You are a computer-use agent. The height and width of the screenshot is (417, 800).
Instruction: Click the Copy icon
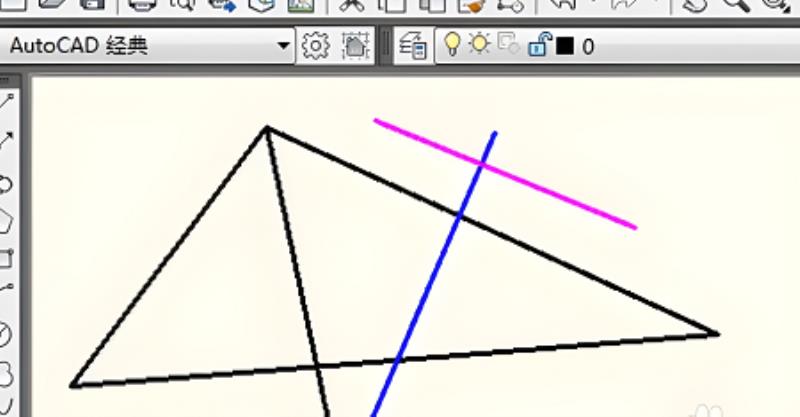[x=392, y=5]
